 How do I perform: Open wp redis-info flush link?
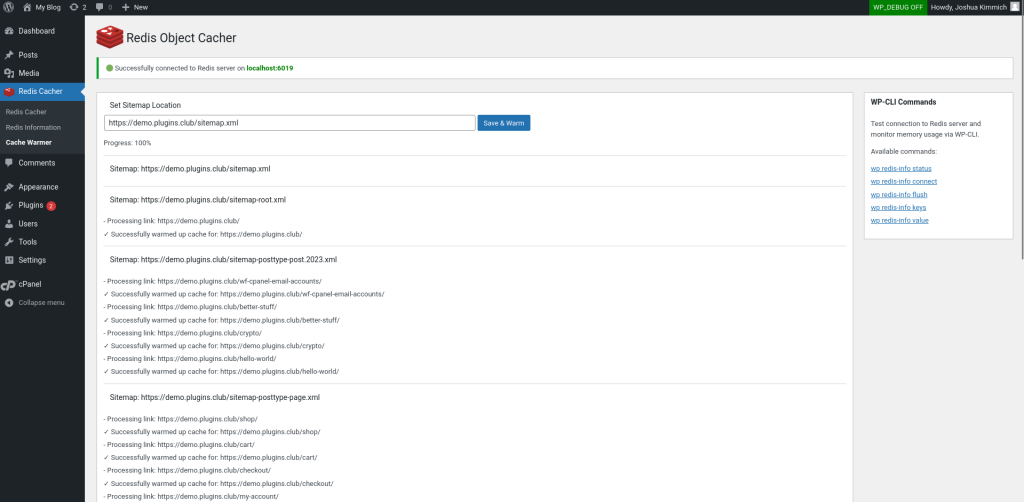pos(899,195)
